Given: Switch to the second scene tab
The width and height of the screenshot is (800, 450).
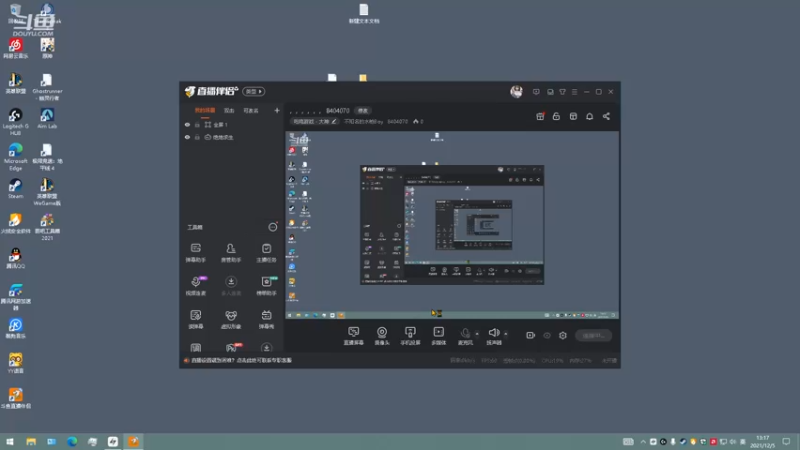Looking at the screenshot, I should click(229, 111).
